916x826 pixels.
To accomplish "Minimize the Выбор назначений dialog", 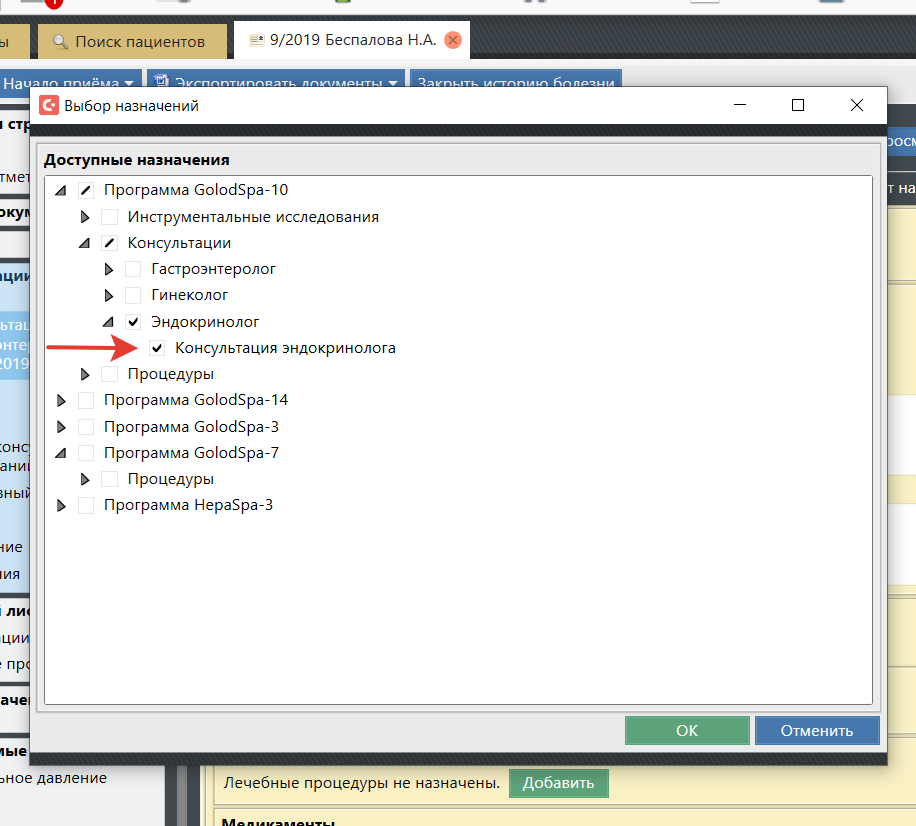I will pos(740,105).
